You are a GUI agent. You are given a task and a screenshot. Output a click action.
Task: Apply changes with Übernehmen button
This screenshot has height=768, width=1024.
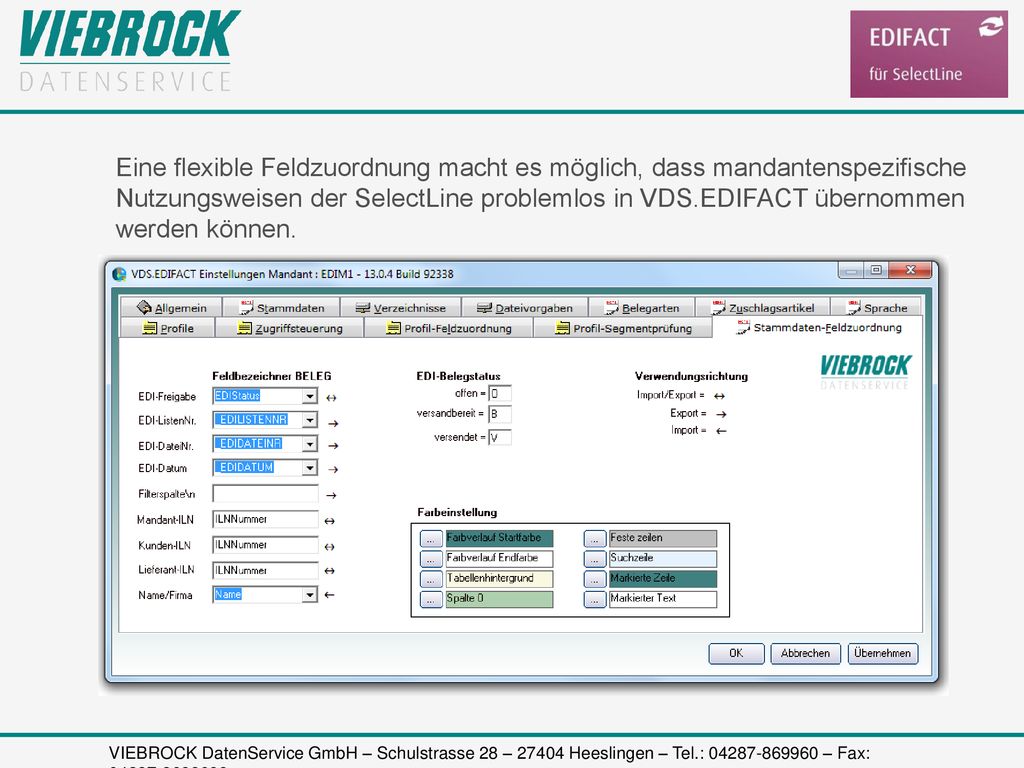tap(882, 654)
